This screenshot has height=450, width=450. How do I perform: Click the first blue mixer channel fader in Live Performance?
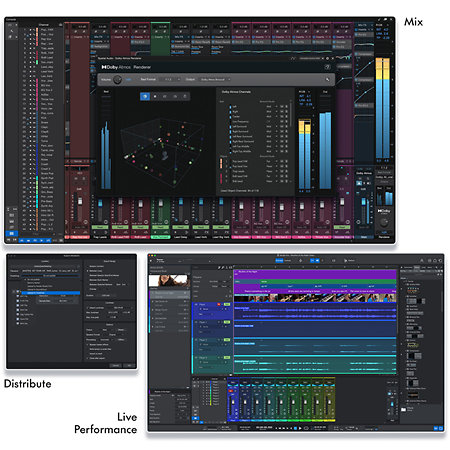233,402
